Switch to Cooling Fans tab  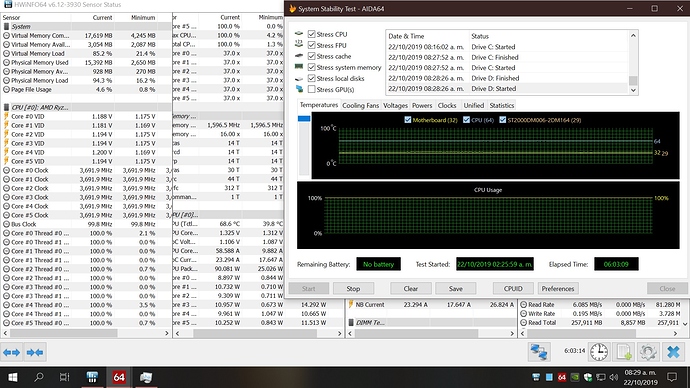(360, 105)
